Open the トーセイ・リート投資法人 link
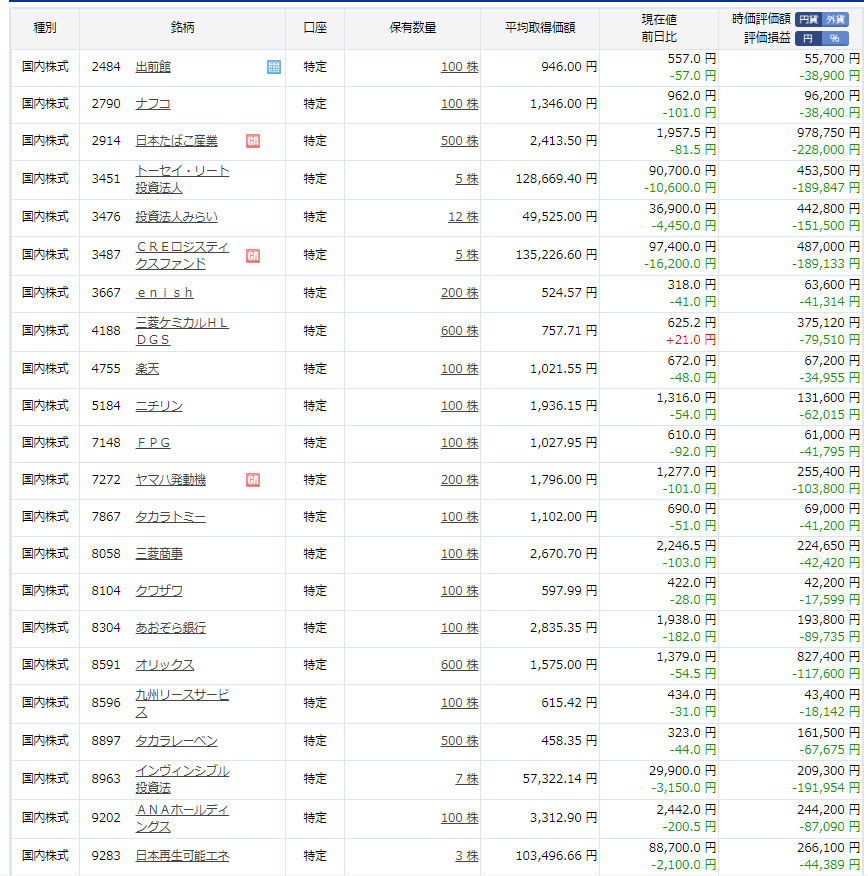This screenshot has height=876, width=868. (182, 179)
